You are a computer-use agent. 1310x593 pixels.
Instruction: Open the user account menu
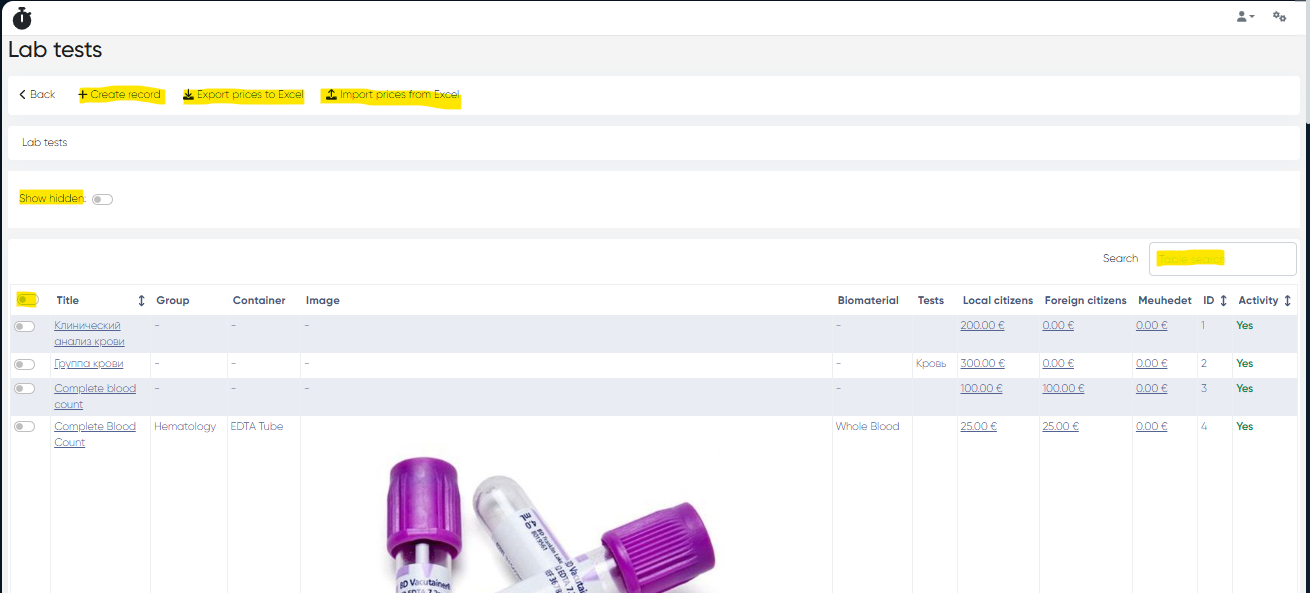click(1245, 17)
